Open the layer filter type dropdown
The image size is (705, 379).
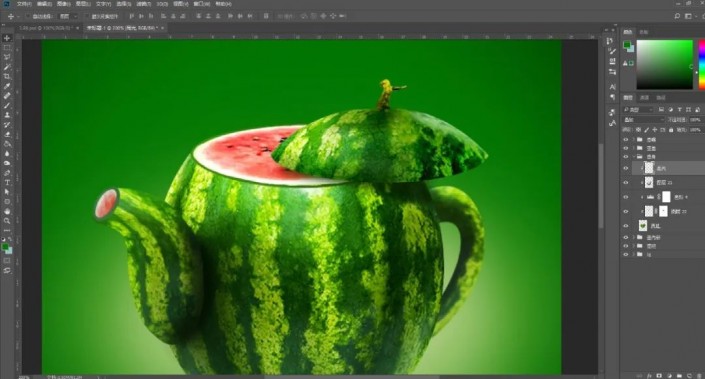pyautogui.click(x=638, y=110)
